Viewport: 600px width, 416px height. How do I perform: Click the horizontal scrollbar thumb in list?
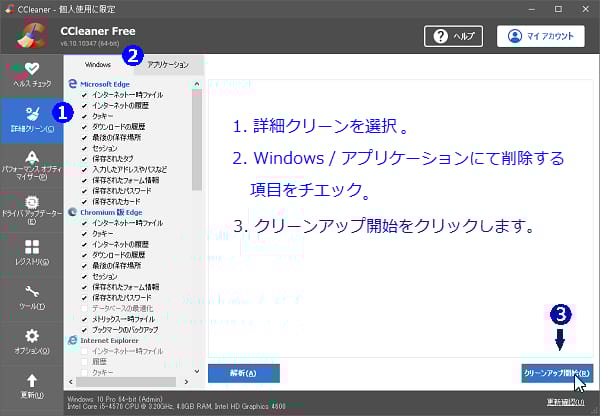click(x=126, y=382)
